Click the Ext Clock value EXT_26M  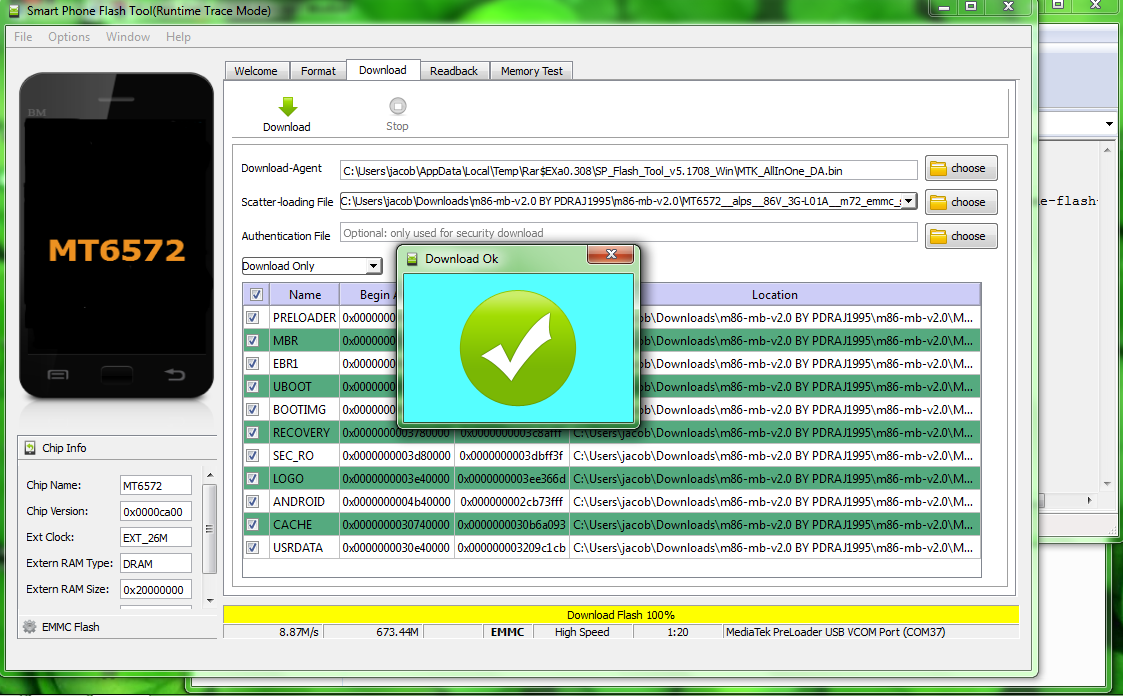(156, 537)
